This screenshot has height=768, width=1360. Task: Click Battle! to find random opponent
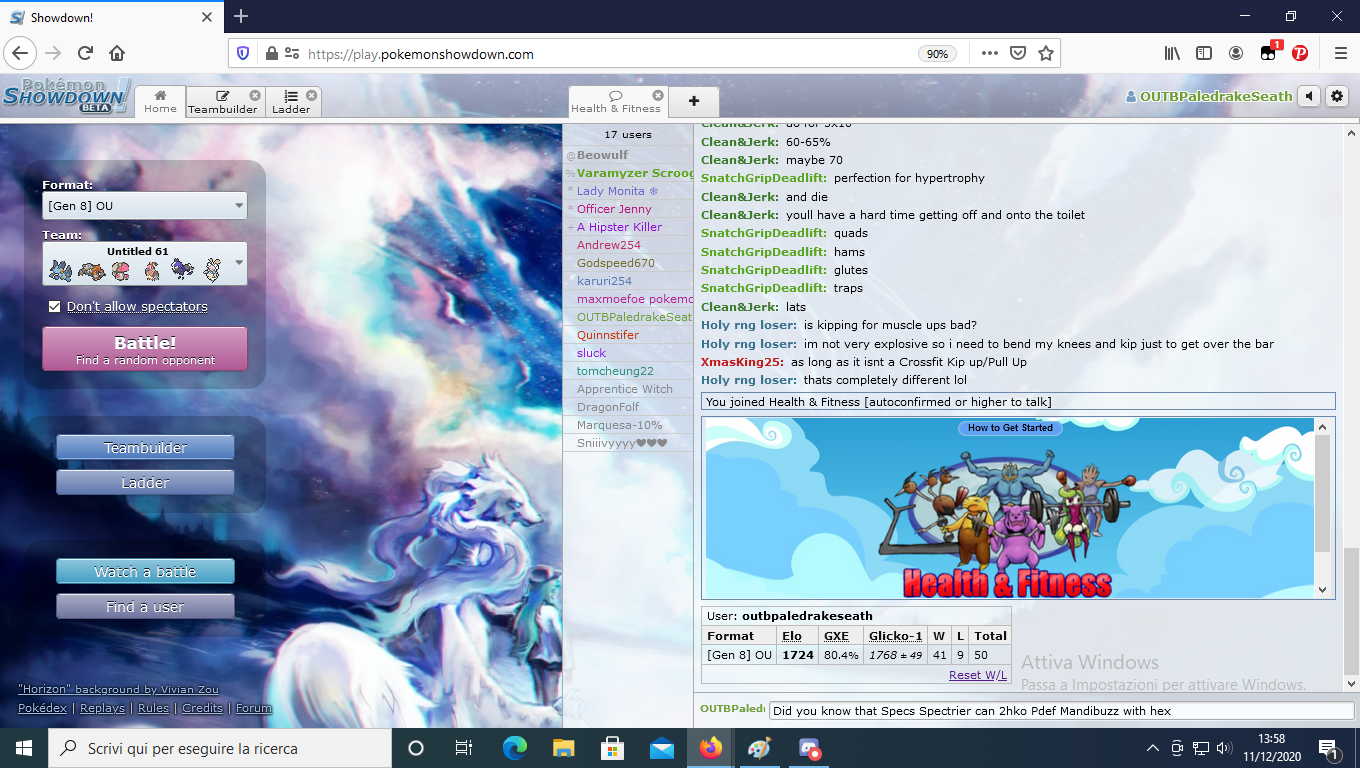point(145,349)
